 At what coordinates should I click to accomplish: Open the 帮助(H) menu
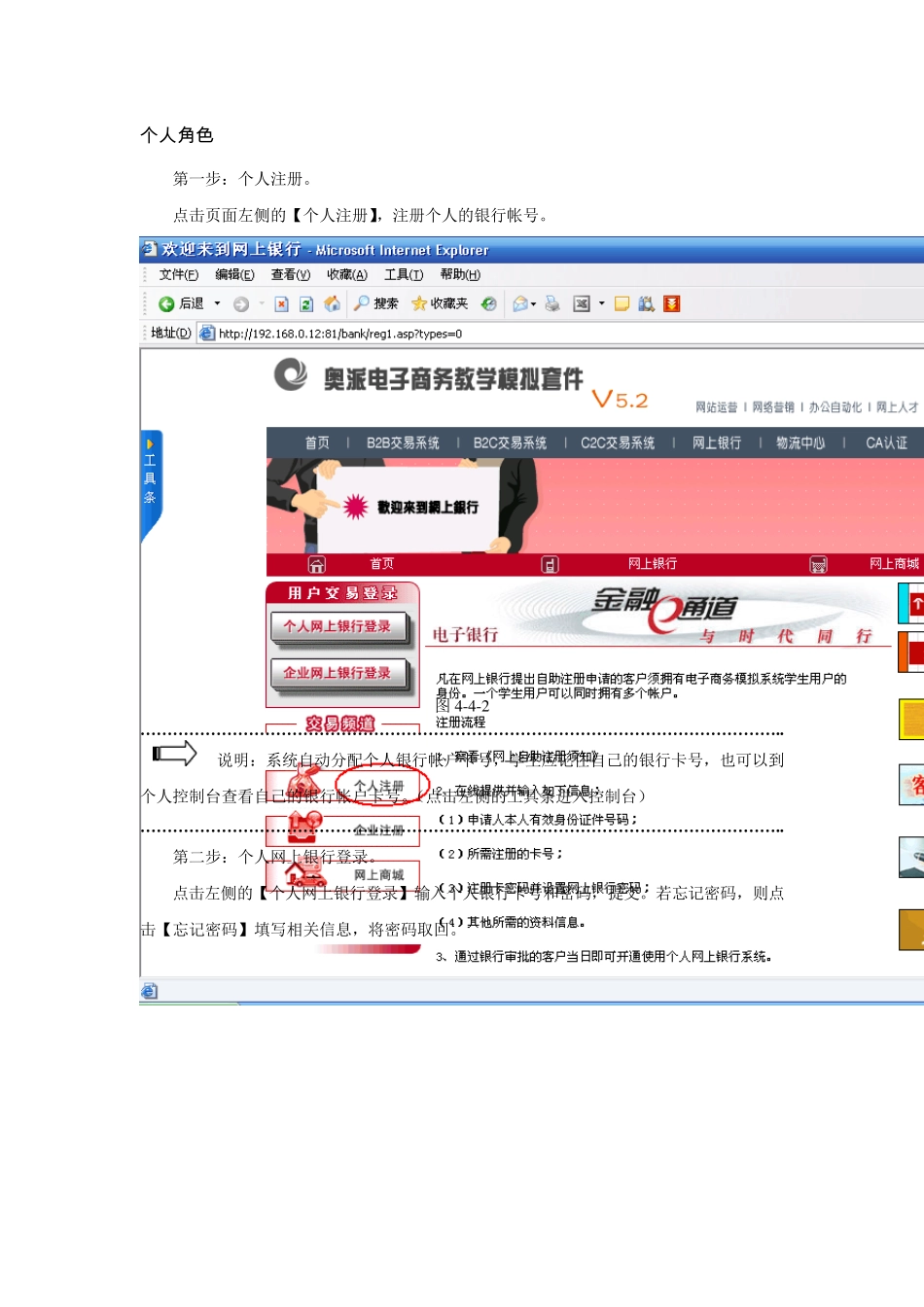click(460, 275)
